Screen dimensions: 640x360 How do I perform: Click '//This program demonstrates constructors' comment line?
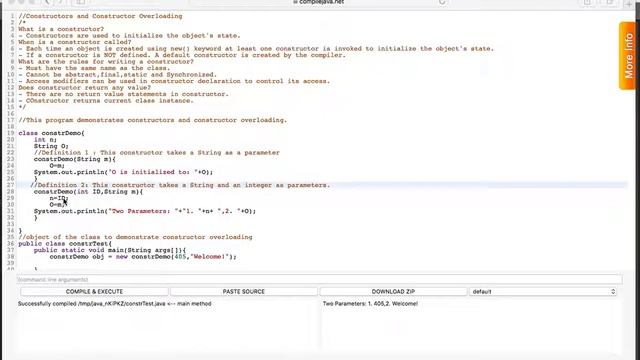point(153,120)
